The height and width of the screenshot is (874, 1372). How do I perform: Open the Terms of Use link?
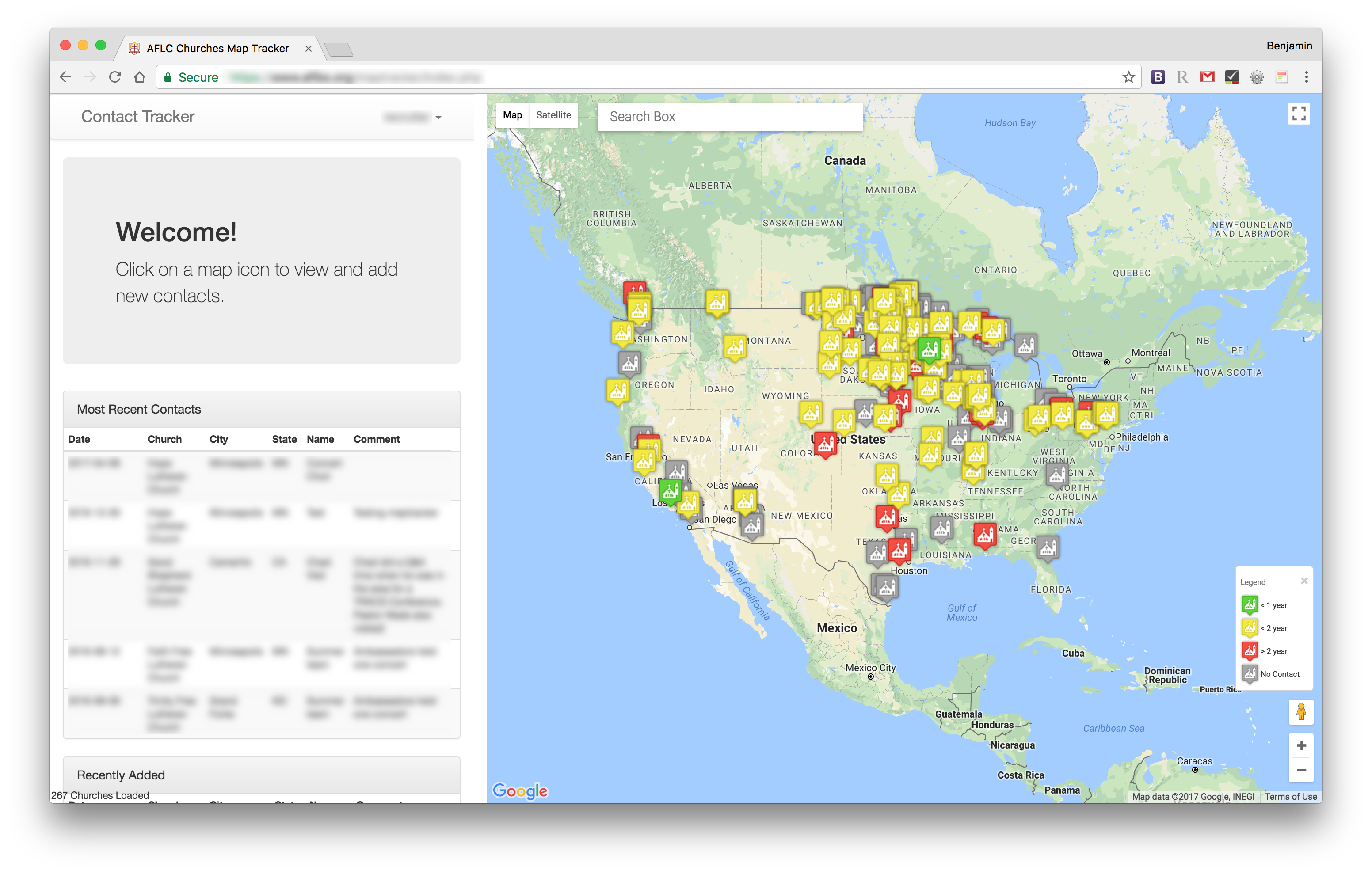click(x=1291, y=797)
